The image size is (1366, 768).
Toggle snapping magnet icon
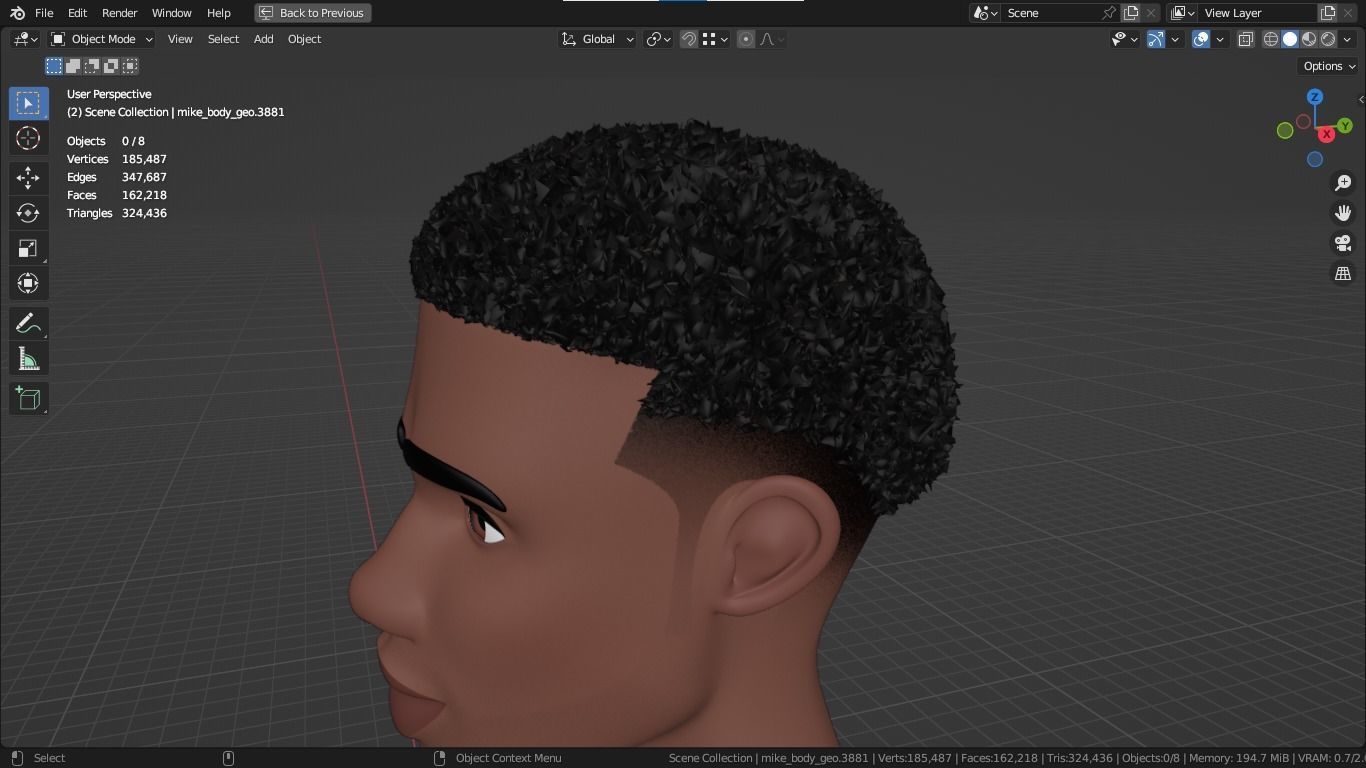pyautogui.click(x=689, y=39)
